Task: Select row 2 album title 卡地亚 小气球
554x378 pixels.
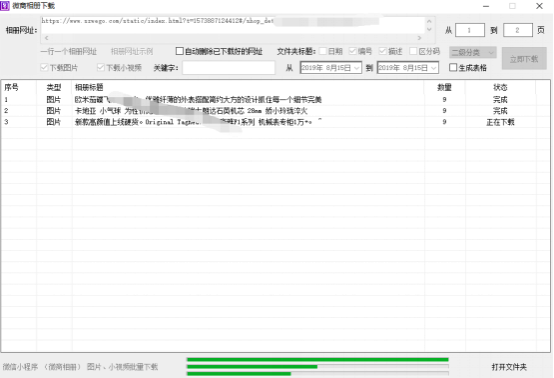Action: coord(191,111)
